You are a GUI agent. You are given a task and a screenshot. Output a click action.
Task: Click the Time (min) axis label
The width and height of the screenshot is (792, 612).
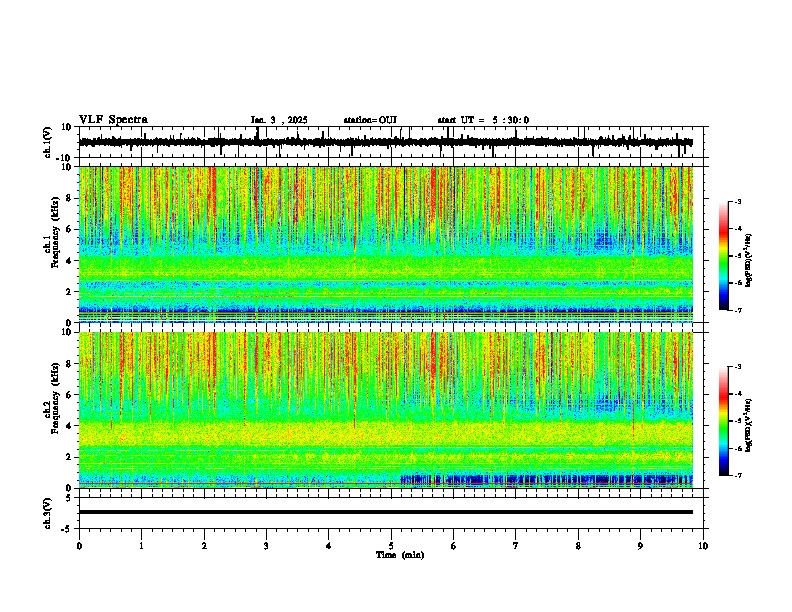click(x=400, y=555)
